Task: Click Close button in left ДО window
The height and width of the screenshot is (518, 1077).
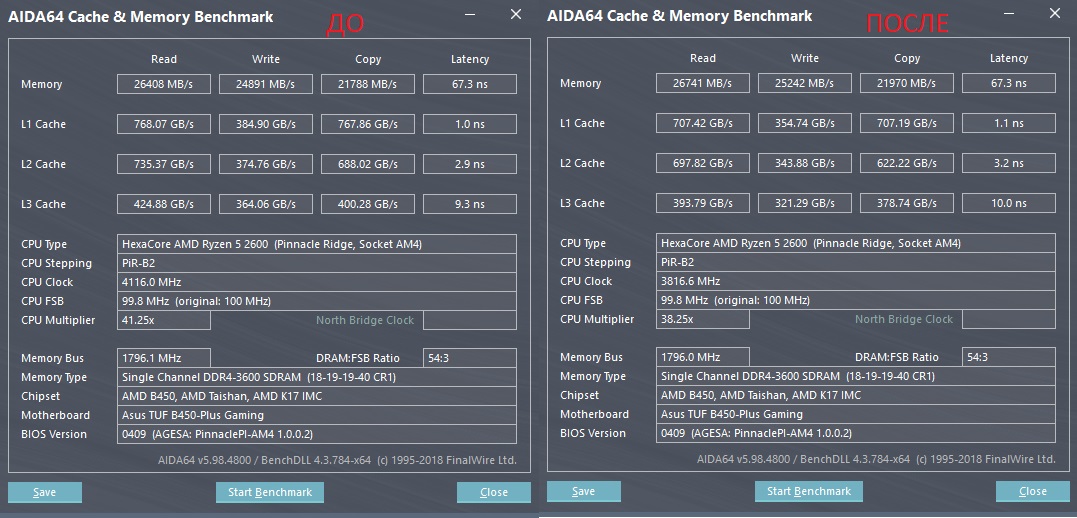Action: [494, 492]
